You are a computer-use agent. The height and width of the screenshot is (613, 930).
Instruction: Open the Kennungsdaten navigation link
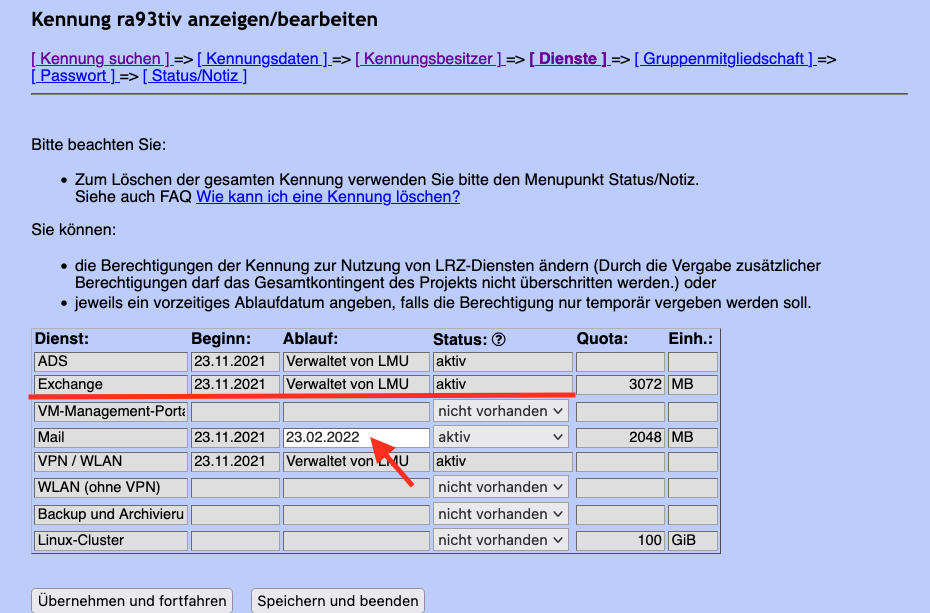pyautogui.click(x=263, y=59)
